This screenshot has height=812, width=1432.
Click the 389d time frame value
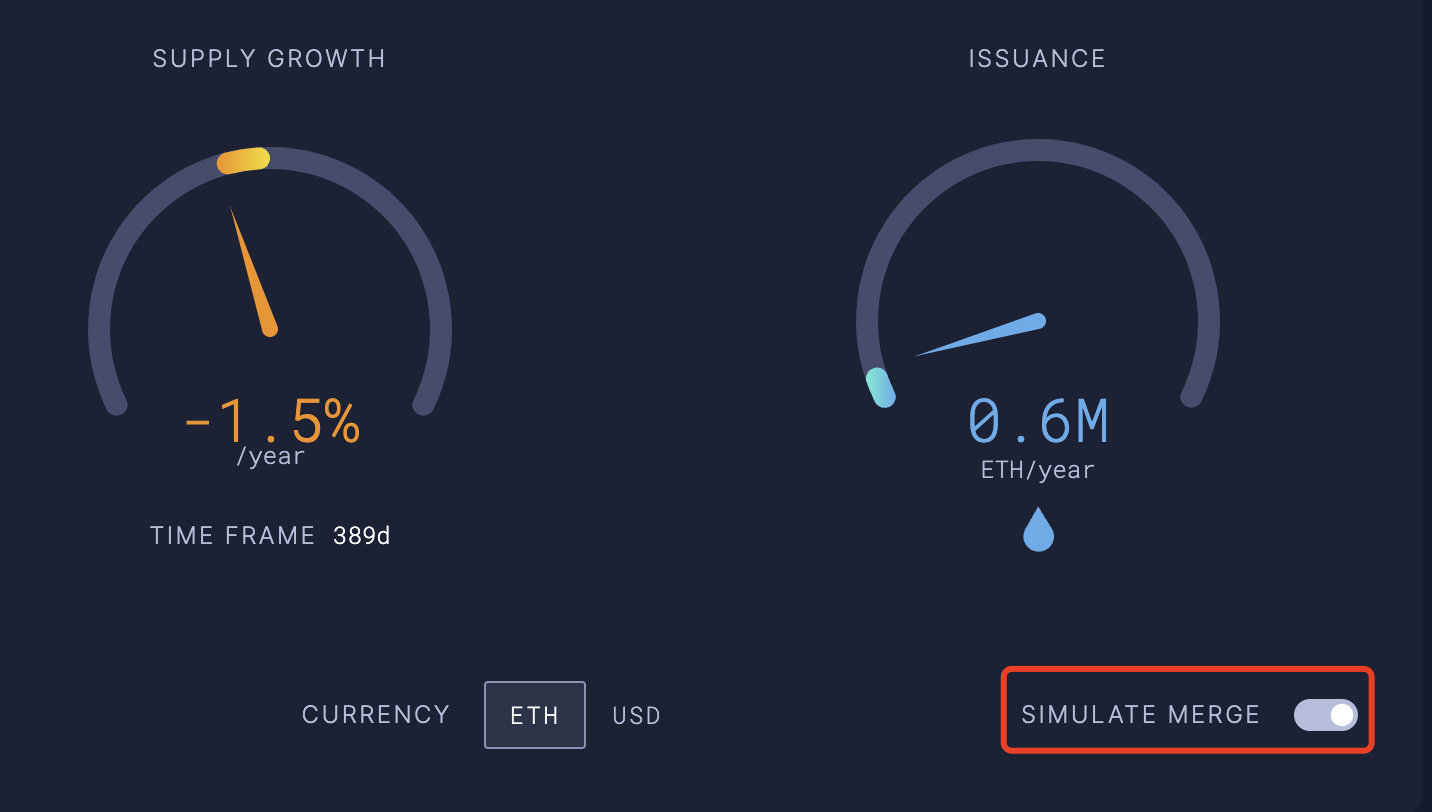362,536
